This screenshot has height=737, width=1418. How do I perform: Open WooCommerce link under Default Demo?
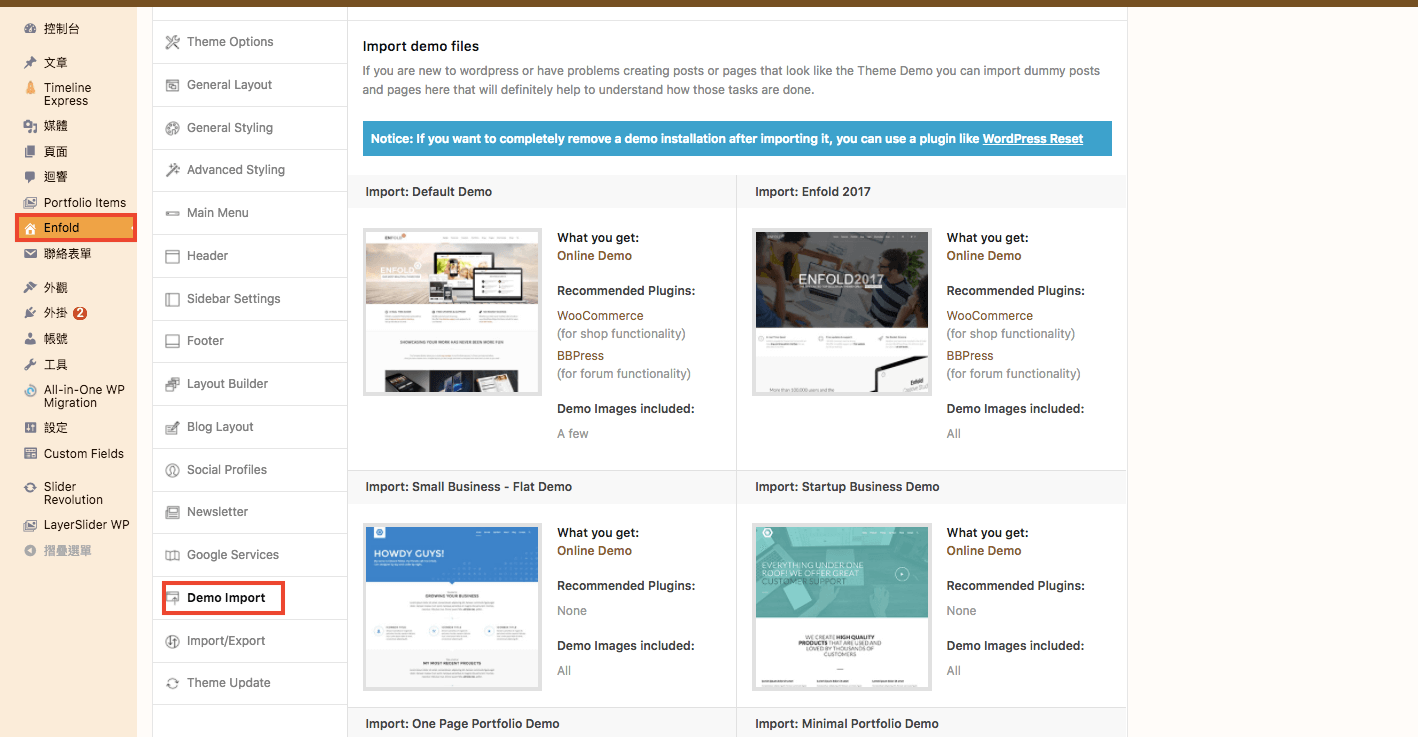(x=600, y=316)
